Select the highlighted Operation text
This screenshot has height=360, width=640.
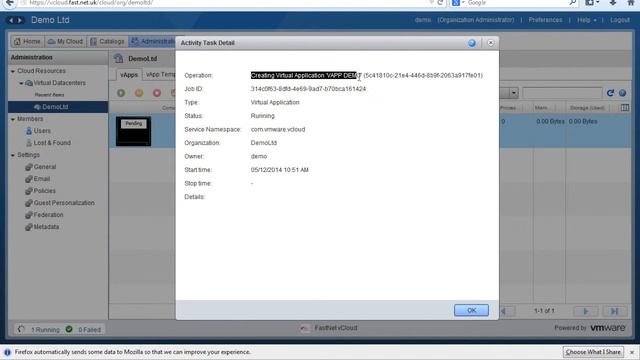click(x=304, y=76)
